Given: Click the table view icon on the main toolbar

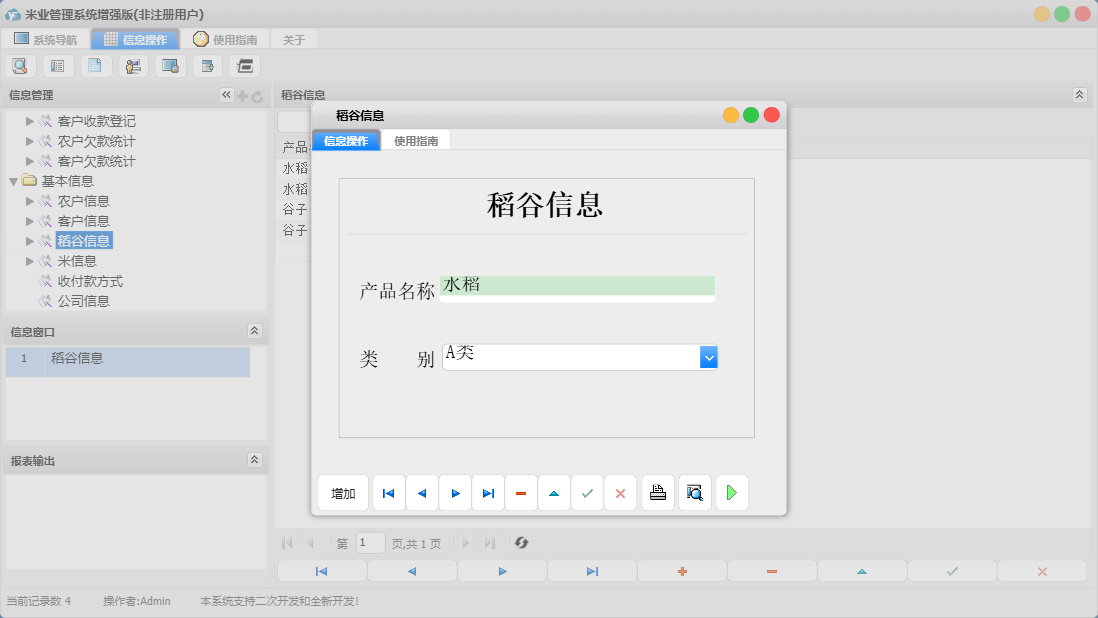Looking at the screenshot, I should [x=57, y=65].
